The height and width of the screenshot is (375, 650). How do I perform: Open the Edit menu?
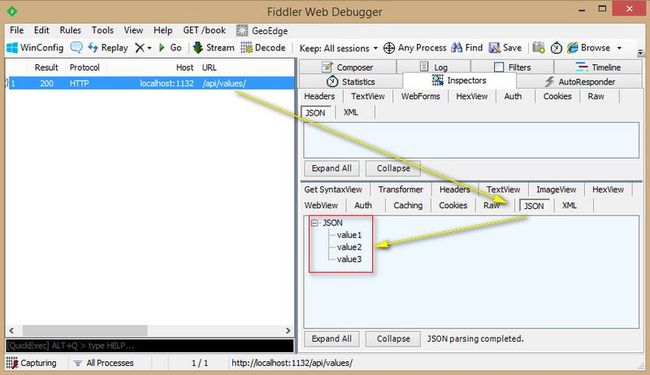(41, 30)
